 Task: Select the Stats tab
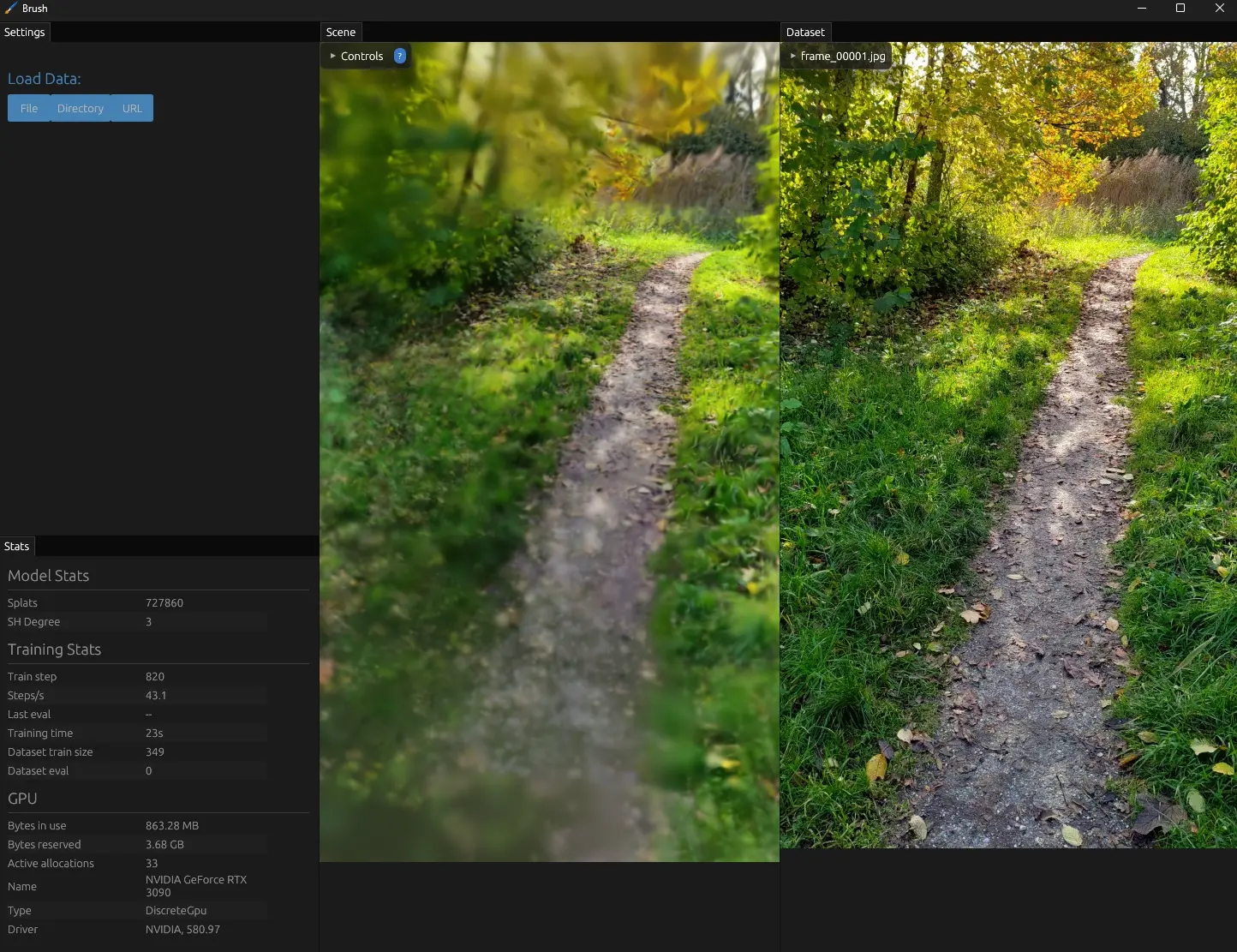[x=17, y=547]
